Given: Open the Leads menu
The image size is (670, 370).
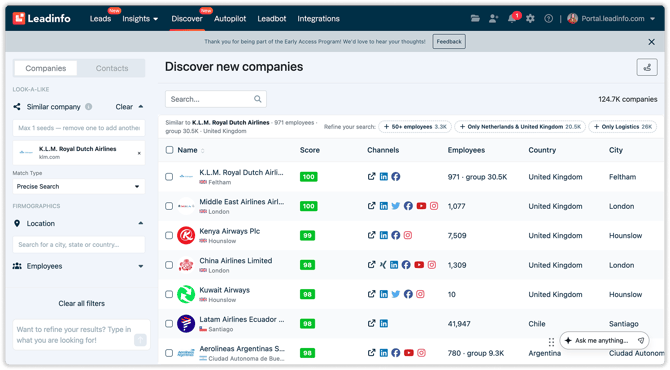Looking at the screenshot, I should pos(100,19).
